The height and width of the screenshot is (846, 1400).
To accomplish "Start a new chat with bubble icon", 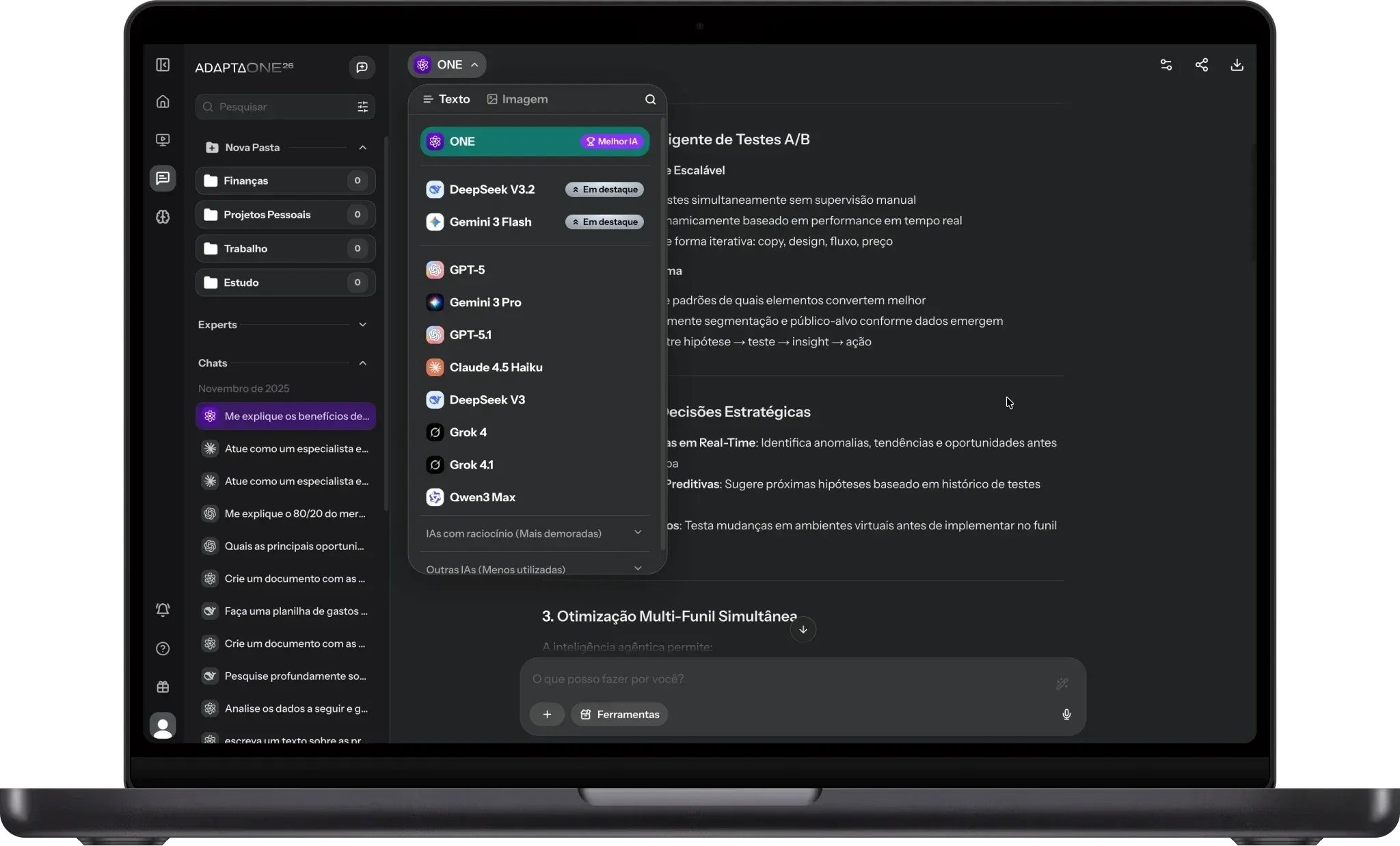I will (x=362, y=67).
